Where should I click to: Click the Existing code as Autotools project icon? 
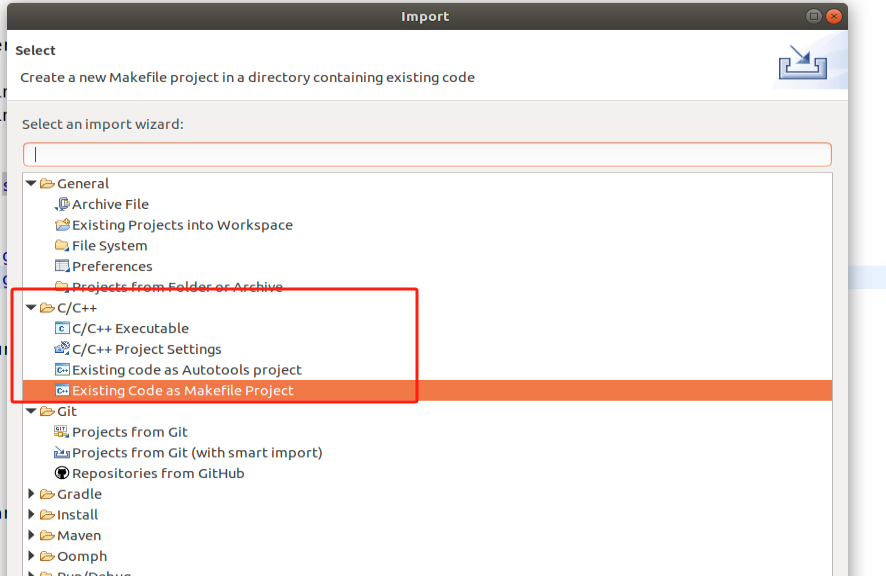coord(62,370)
